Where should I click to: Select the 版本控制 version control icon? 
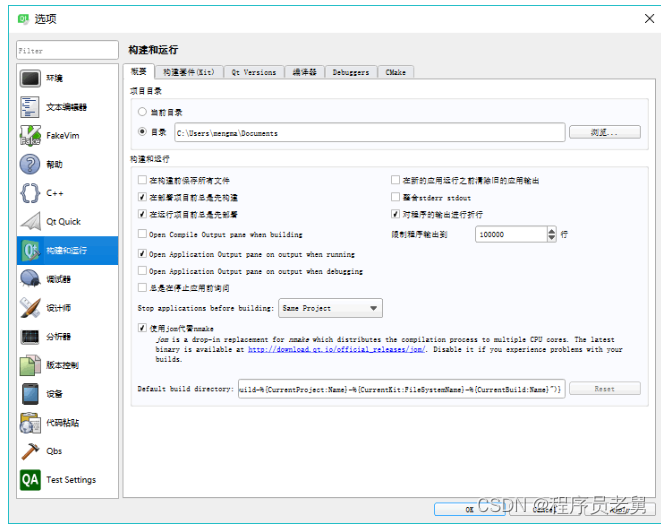pyautogui.click(x=30, y=365)
